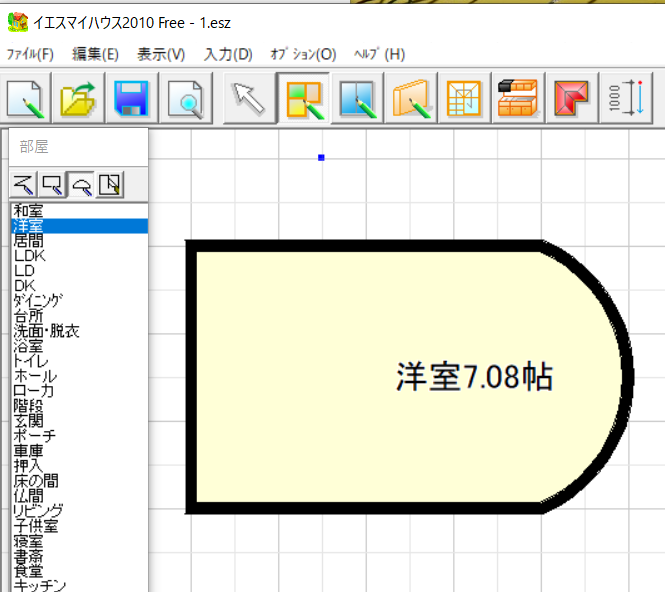Select the kitchen furniture tool icon
The image size is (665, 592).
(518, 98)
